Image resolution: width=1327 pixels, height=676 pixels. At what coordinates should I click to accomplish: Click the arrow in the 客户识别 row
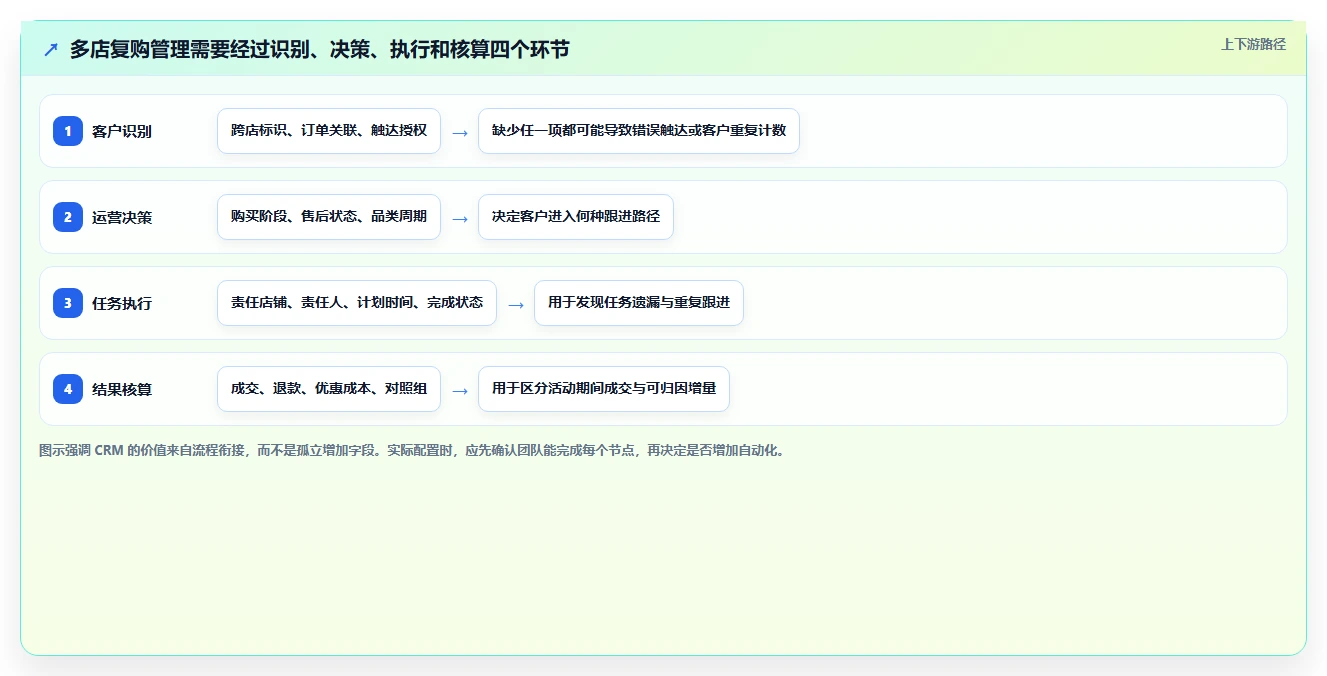coord(459,132)
